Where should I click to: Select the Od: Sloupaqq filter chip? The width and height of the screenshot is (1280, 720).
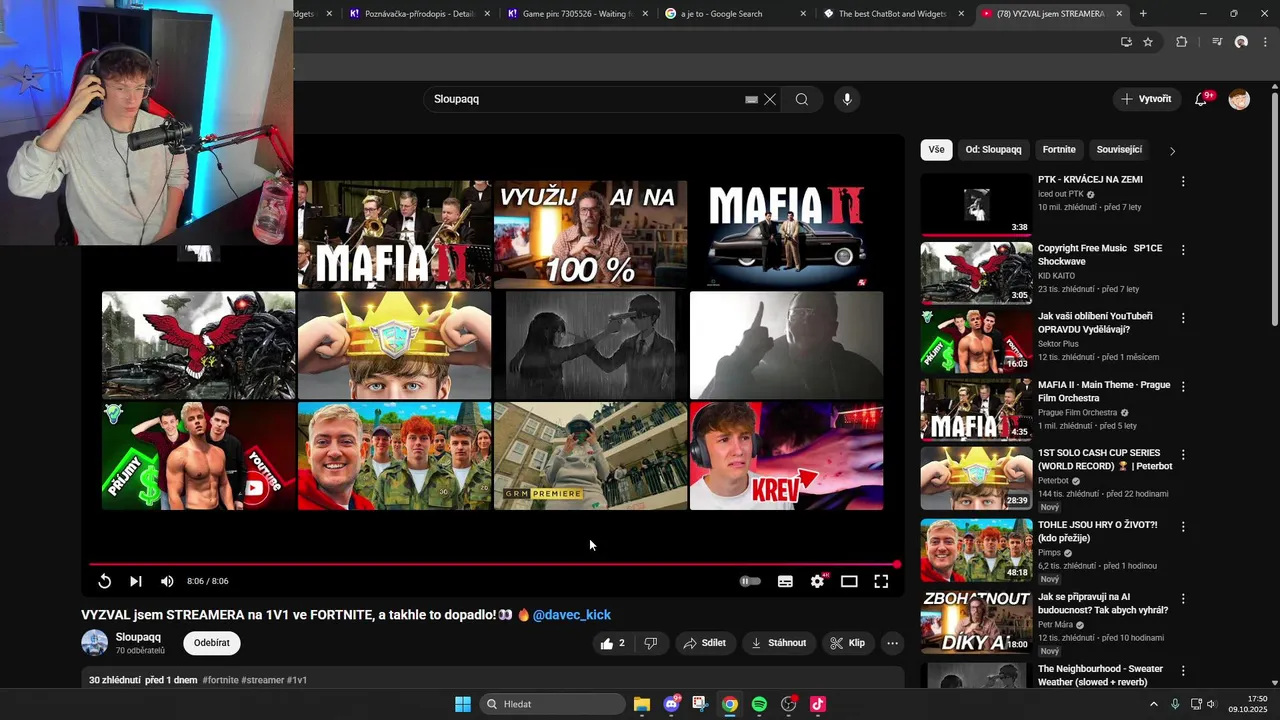[x=993, y=149]
